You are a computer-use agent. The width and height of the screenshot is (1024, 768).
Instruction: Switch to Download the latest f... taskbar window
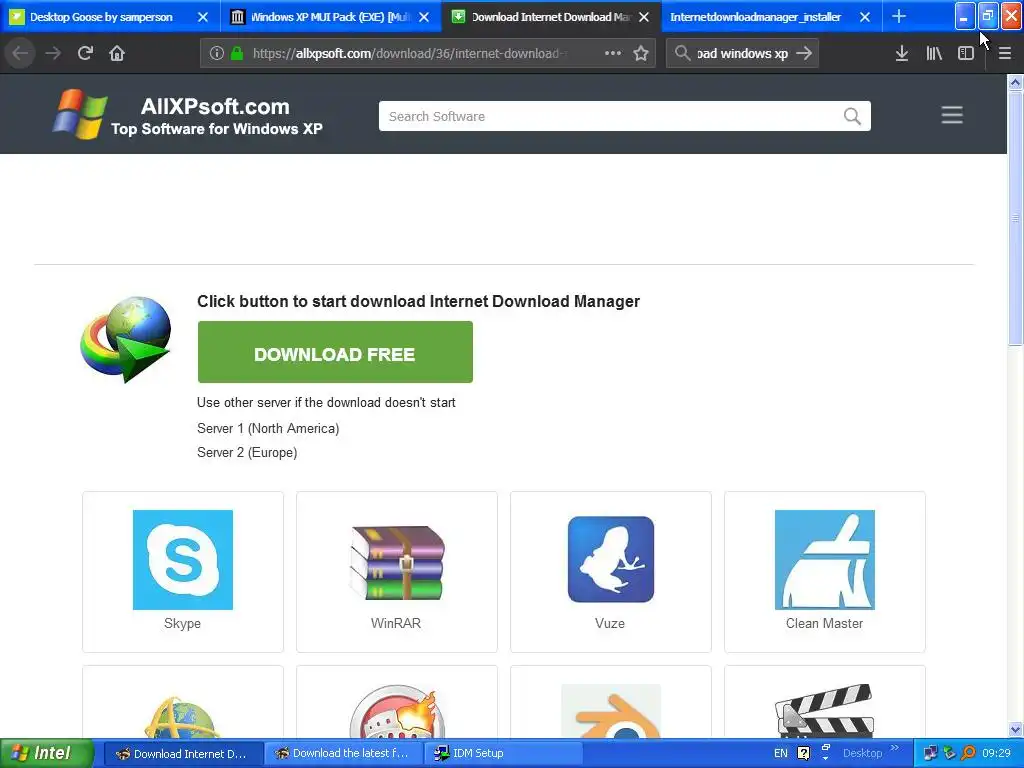coord(344,753)
